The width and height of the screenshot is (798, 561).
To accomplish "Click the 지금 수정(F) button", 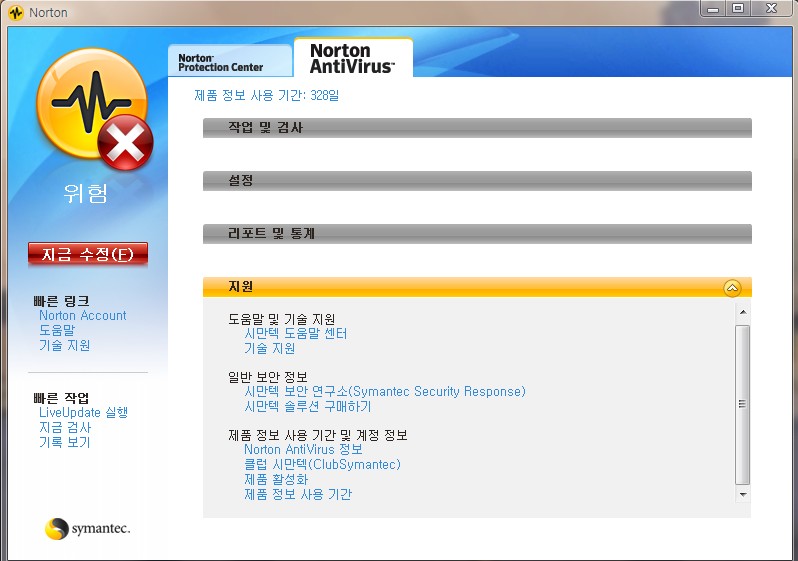I will pos(88,254).
